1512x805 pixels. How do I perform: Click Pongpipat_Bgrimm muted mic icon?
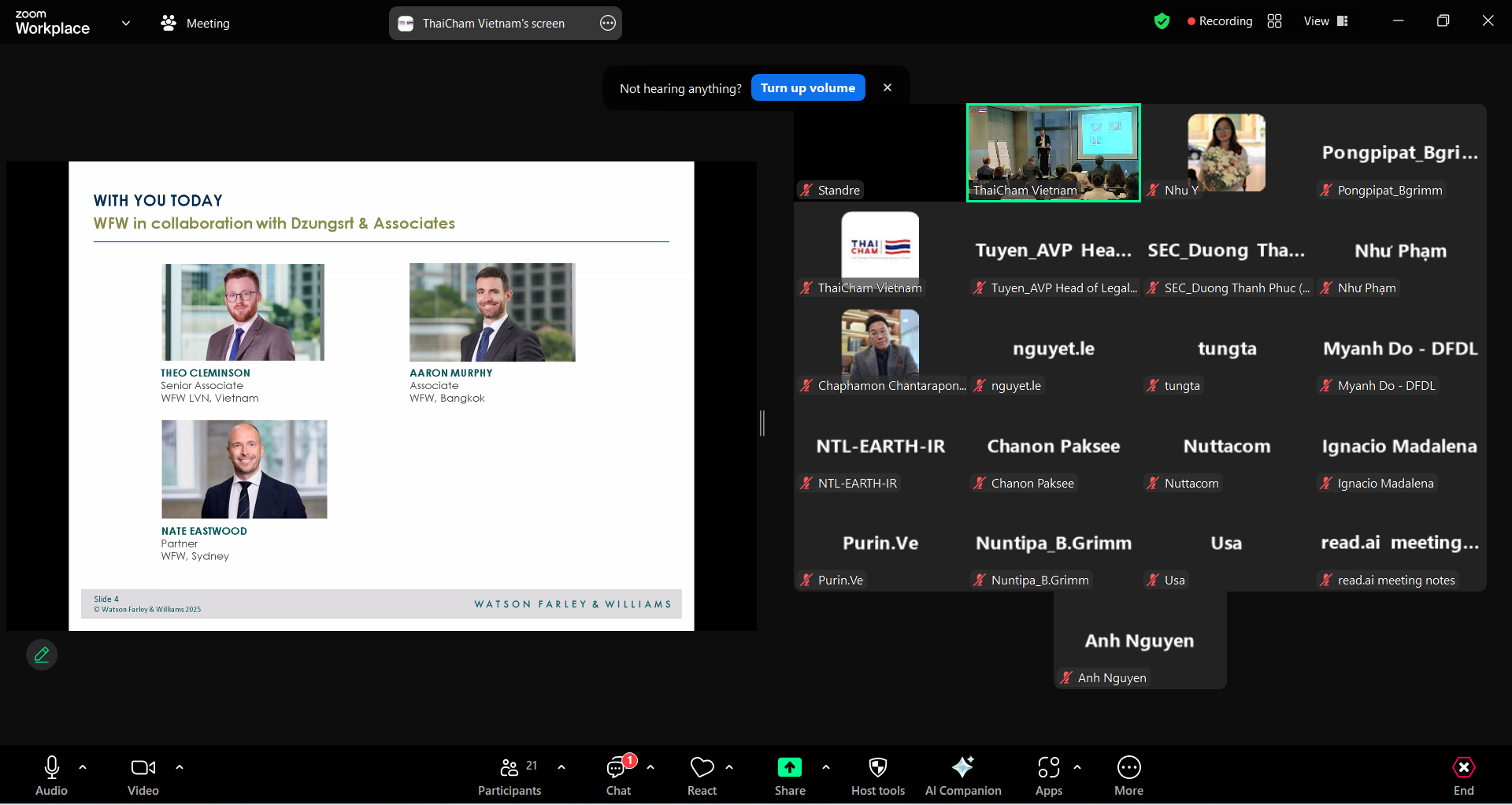pyautogui.click(x=1326, y=190)
